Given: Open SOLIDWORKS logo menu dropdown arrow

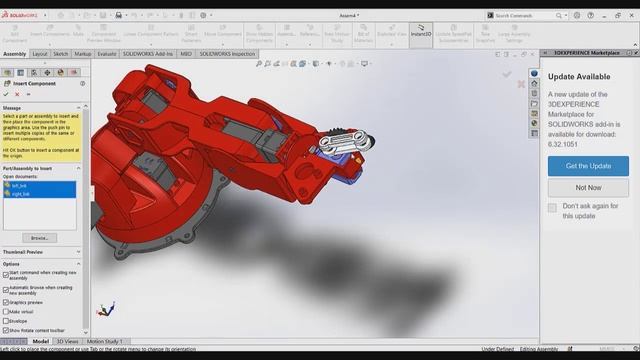Looking at the screenshot, I should click(x=45, y=15).
